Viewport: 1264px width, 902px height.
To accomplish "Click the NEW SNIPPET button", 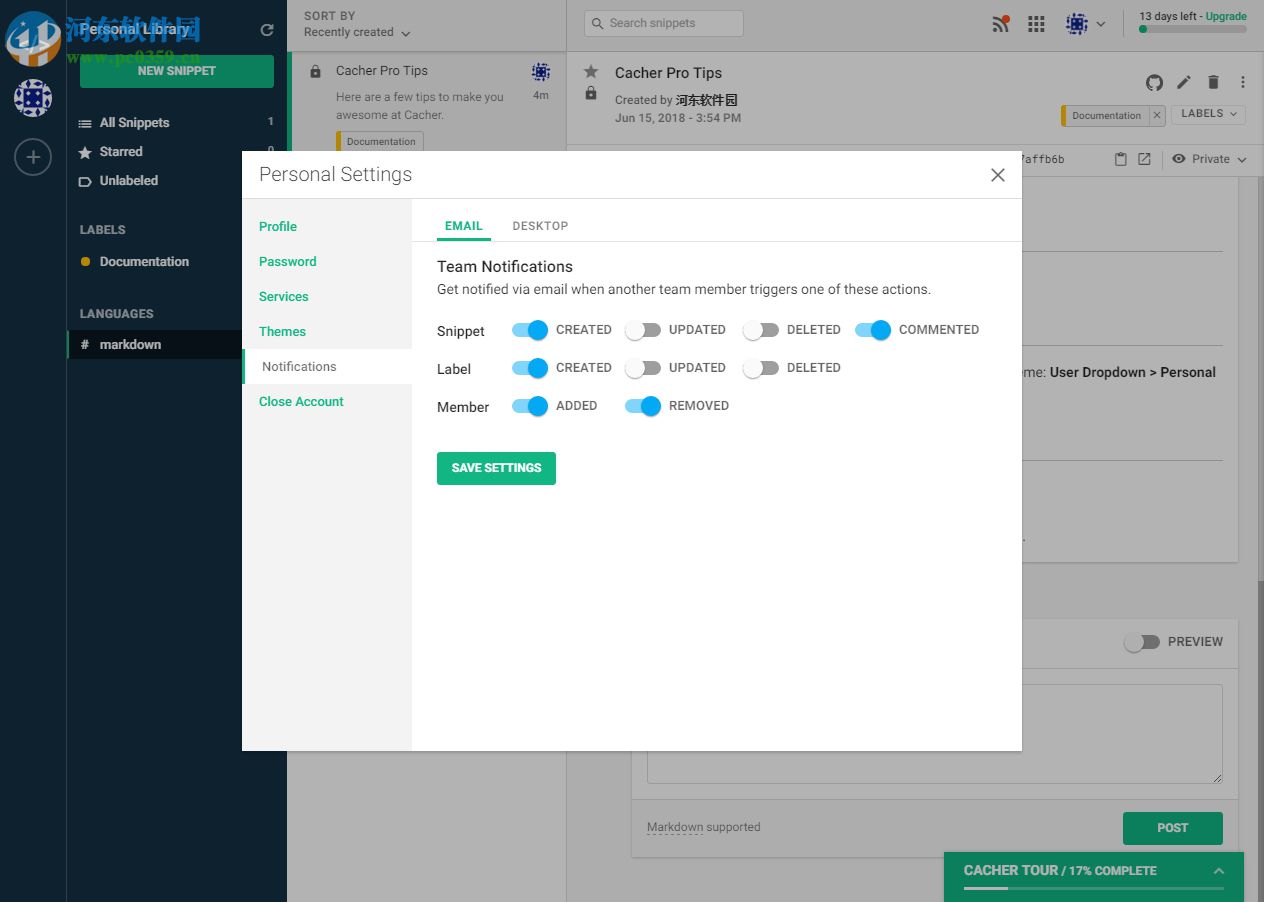I will [177, 71].
